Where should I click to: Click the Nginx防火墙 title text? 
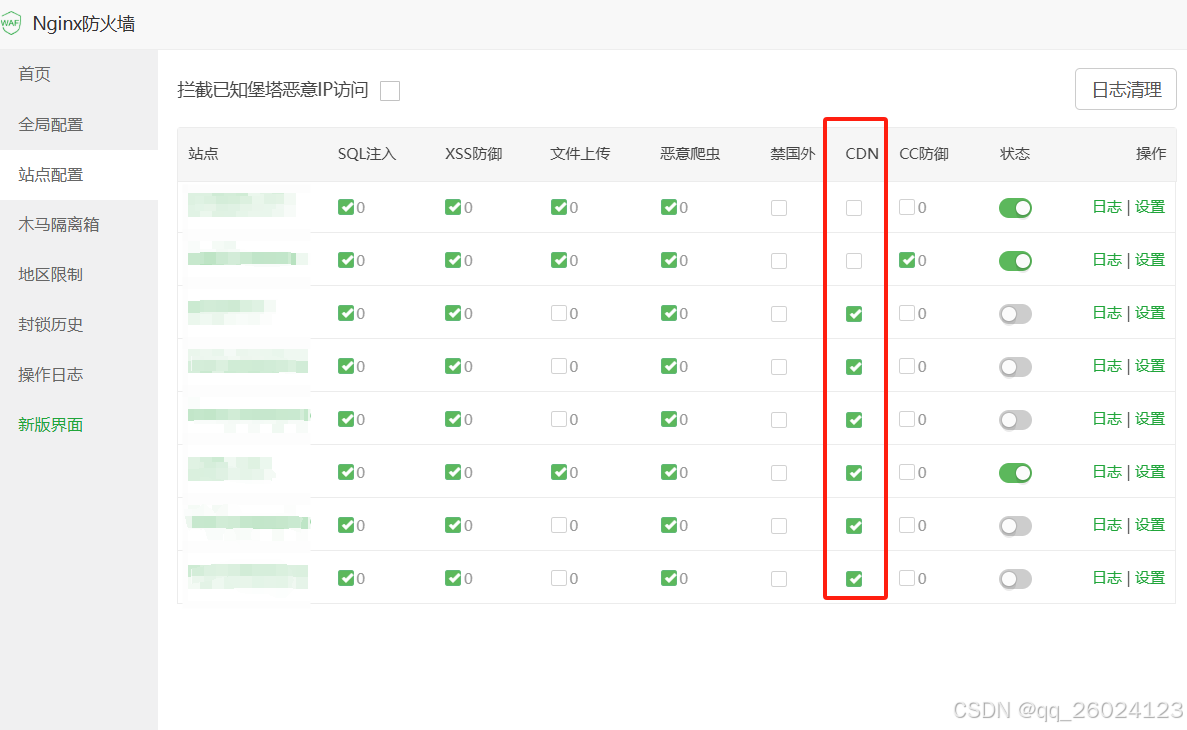(x=83, y=23)
